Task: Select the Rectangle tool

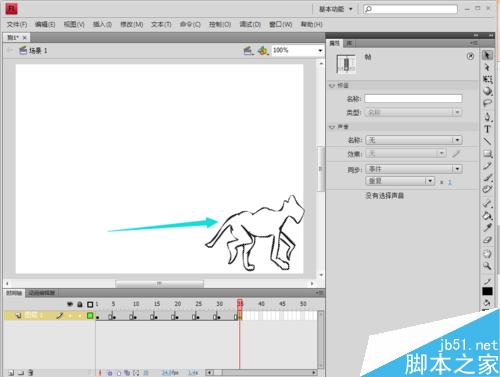Action: [487, 154]
